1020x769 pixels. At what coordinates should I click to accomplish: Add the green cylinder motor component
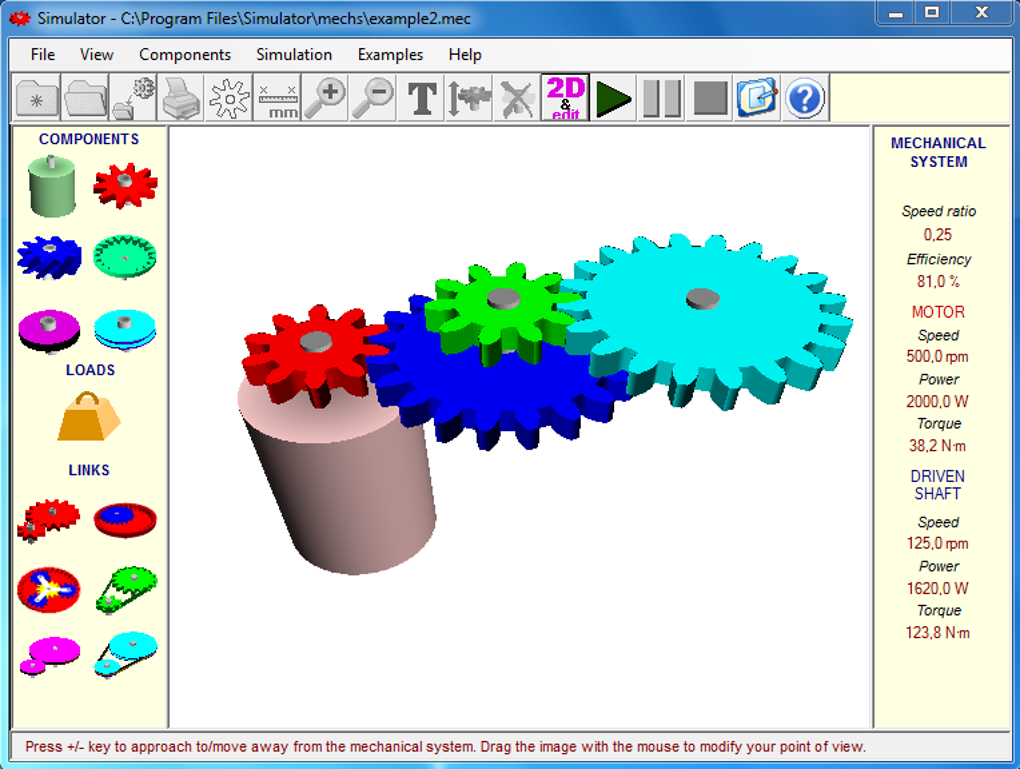coord(52,186)
